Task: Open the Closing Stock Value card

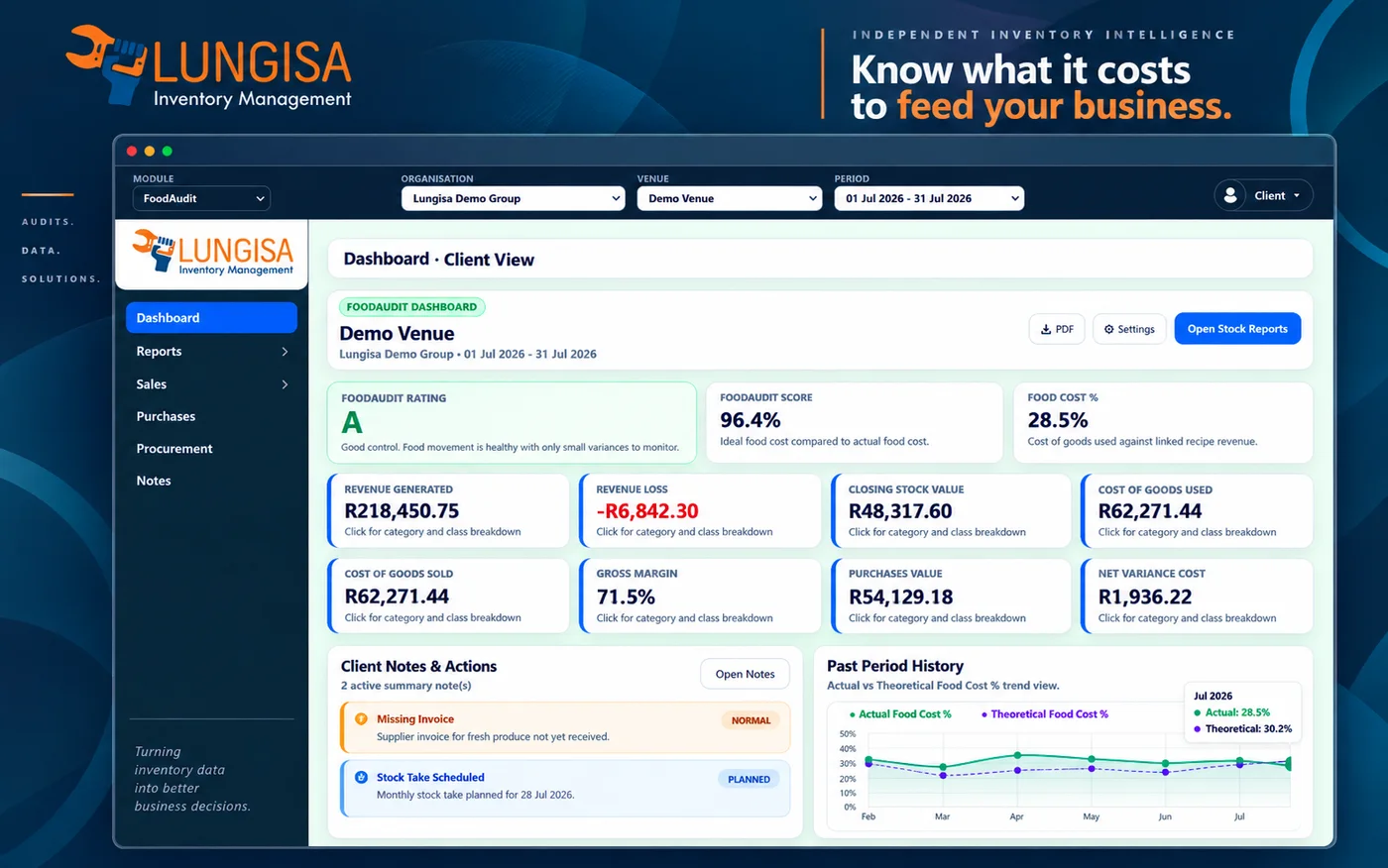Action: (x=952, y=510)
